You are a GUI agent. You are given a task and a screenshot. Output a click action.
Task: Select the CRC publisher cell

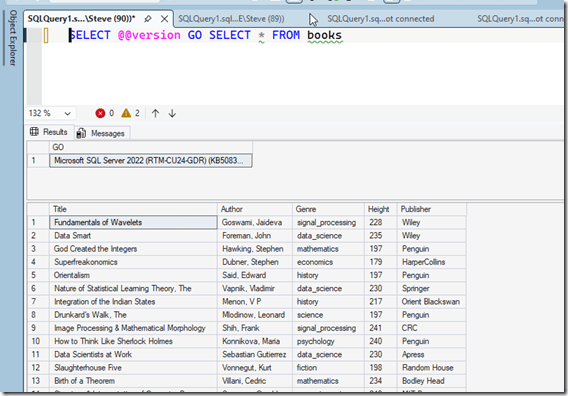432,328
